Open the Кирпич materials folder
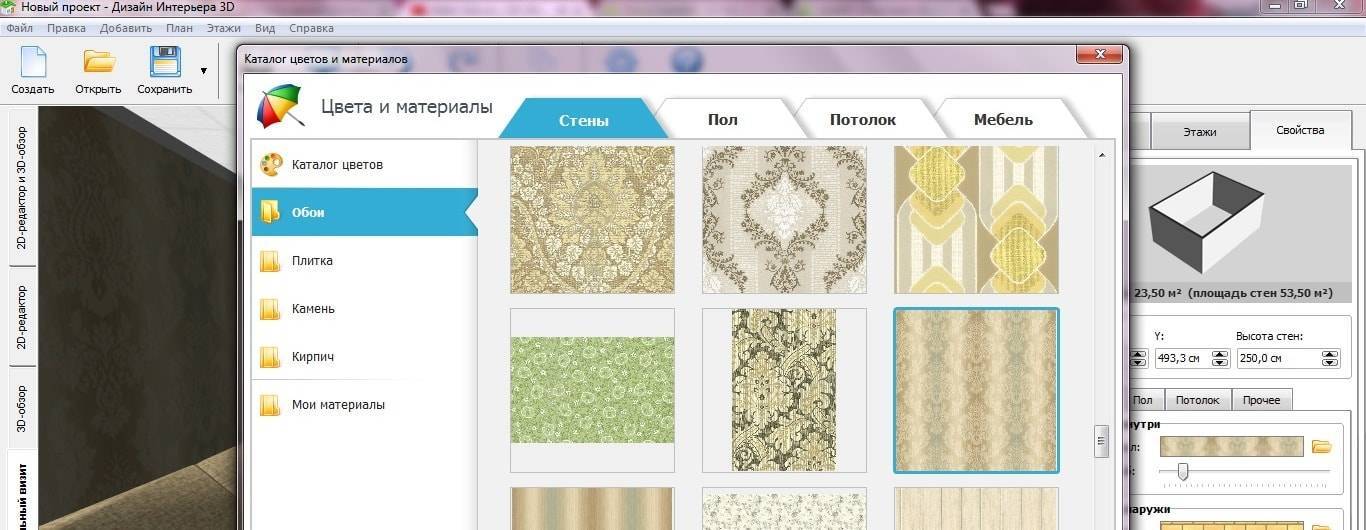 (312, 357)
